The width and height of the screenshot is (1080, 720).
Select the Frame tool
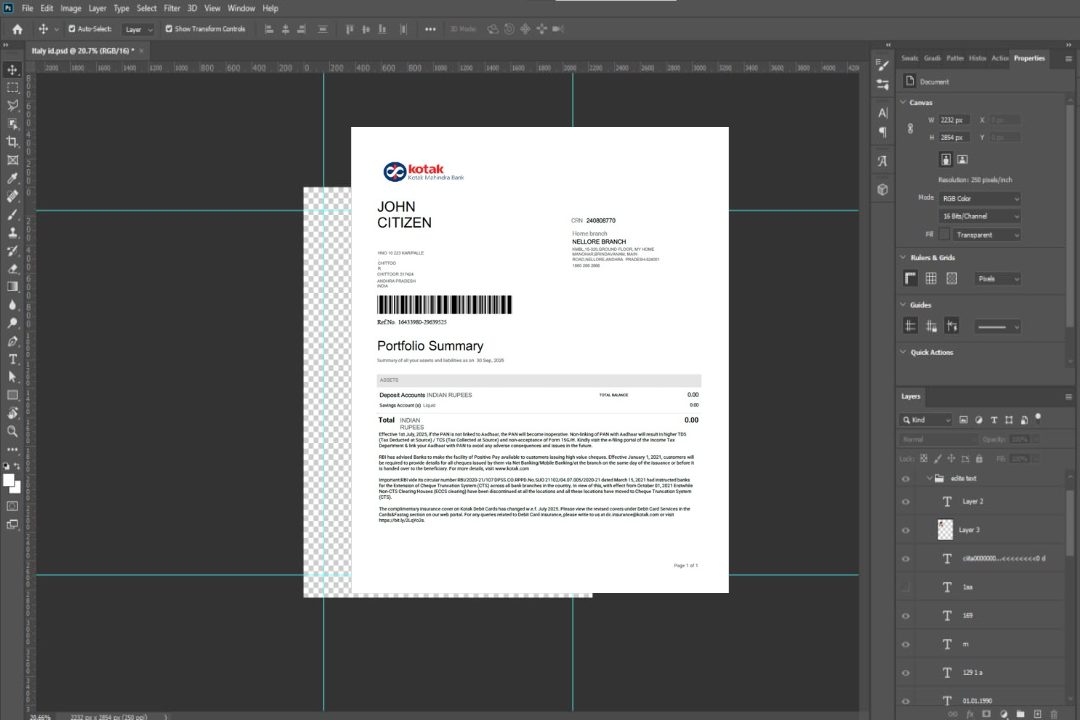(x=12, y=160)
